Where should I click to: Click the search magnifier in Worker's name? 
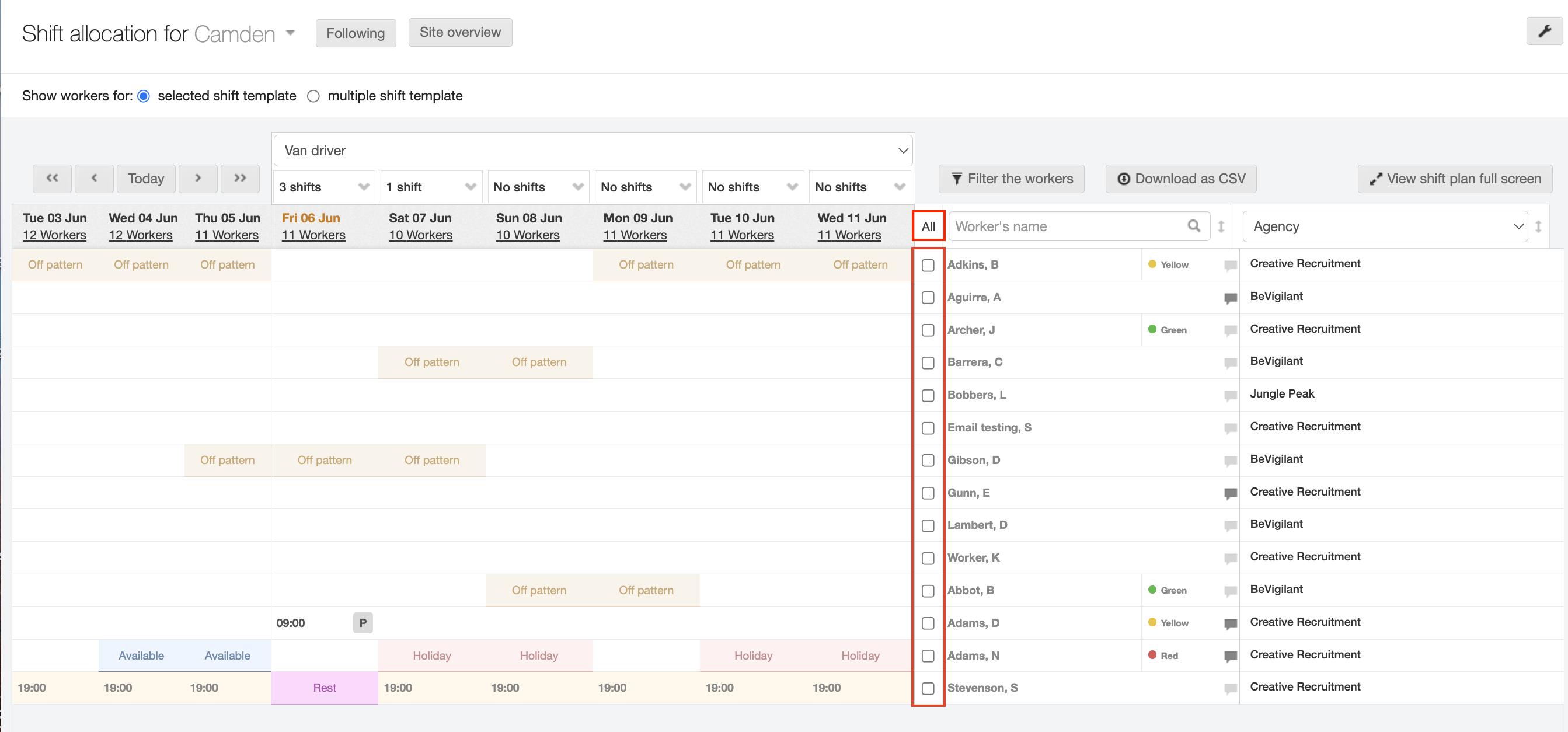(1194, 226)
